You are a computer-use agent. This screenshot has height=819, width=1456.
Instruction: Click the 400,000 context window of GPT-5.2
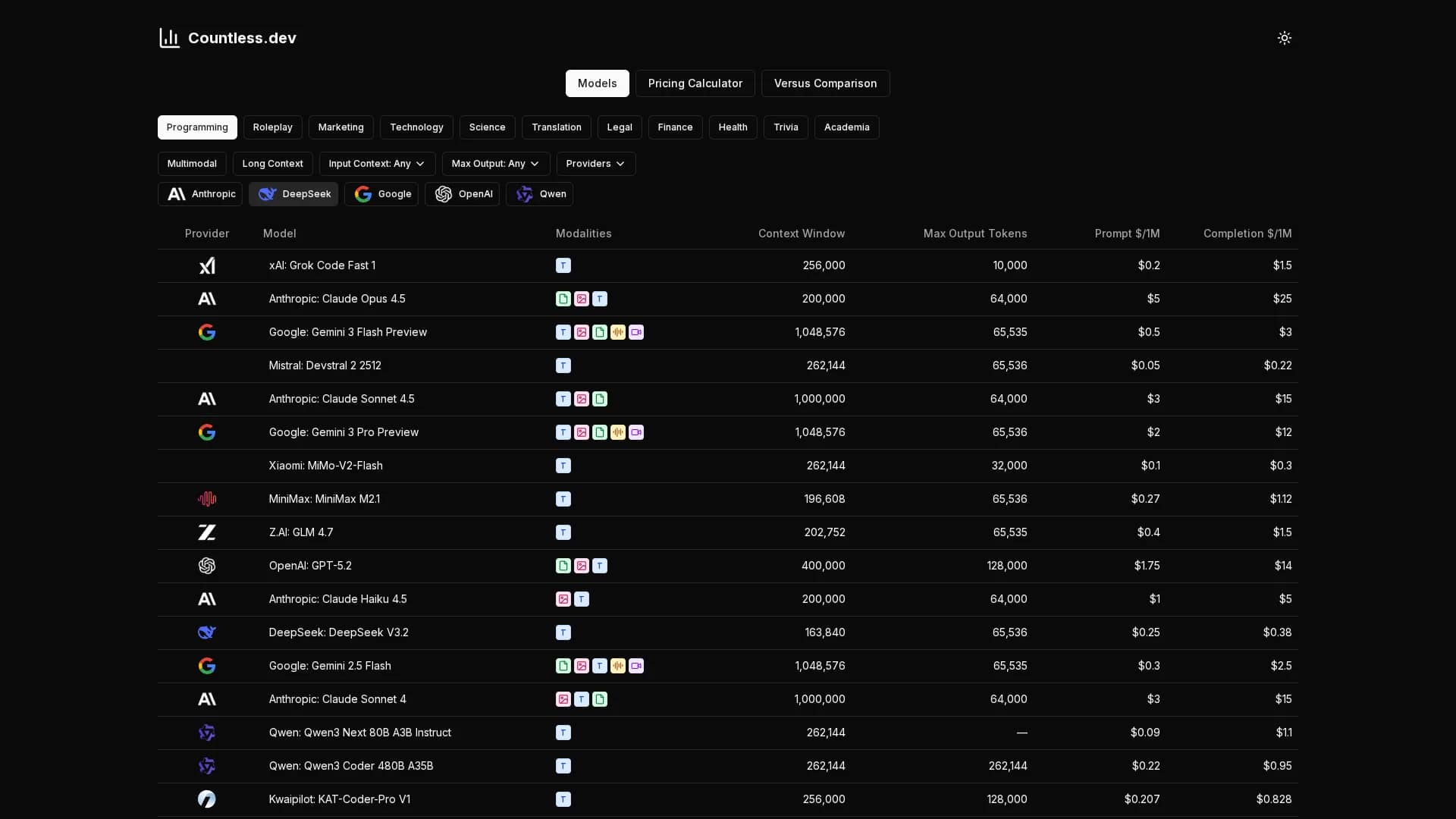point(824,566)
